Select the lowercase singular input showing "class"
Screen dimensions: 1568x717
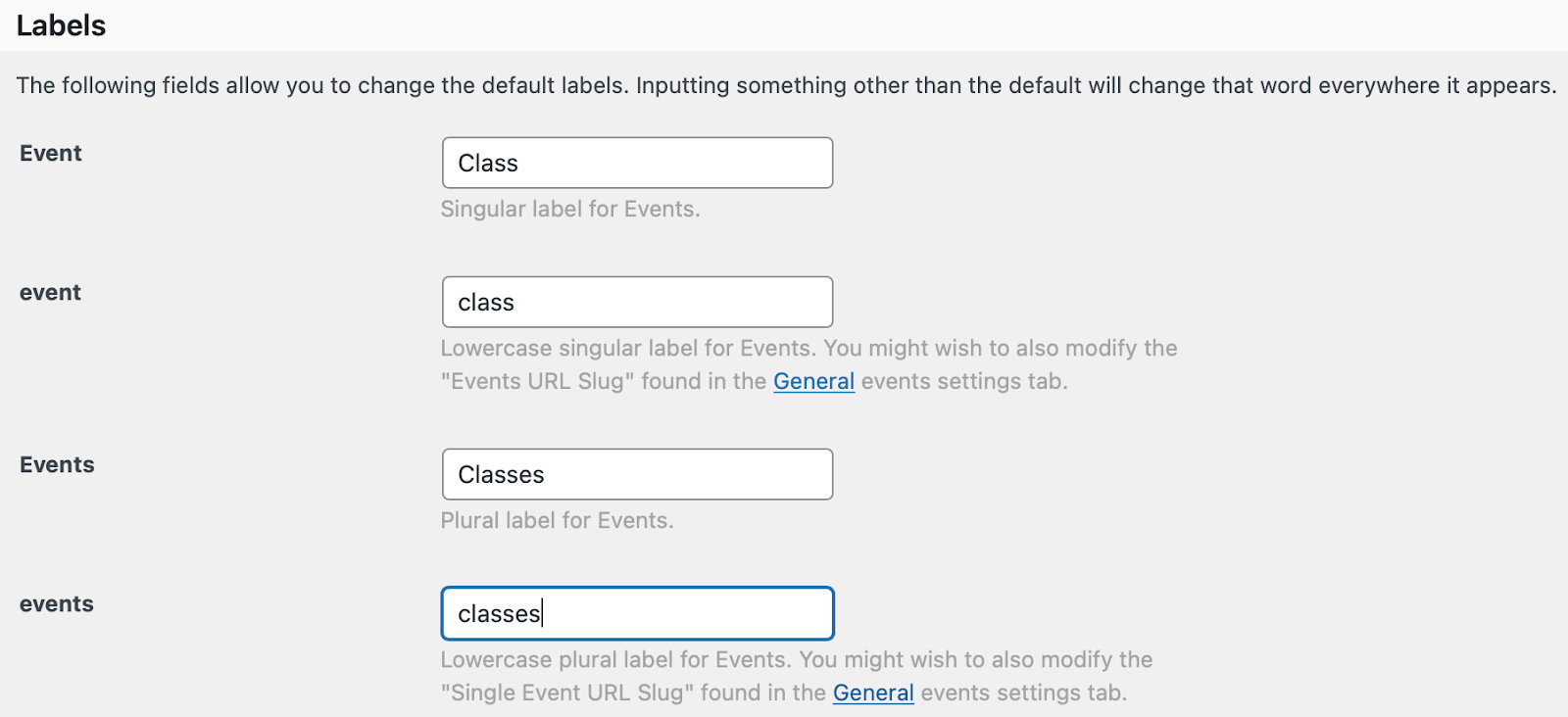tap(637, 302)
